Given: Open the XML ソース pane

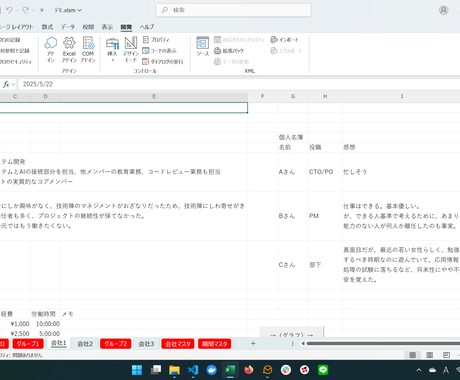Looking at the screenshot, I should (202, 47).
